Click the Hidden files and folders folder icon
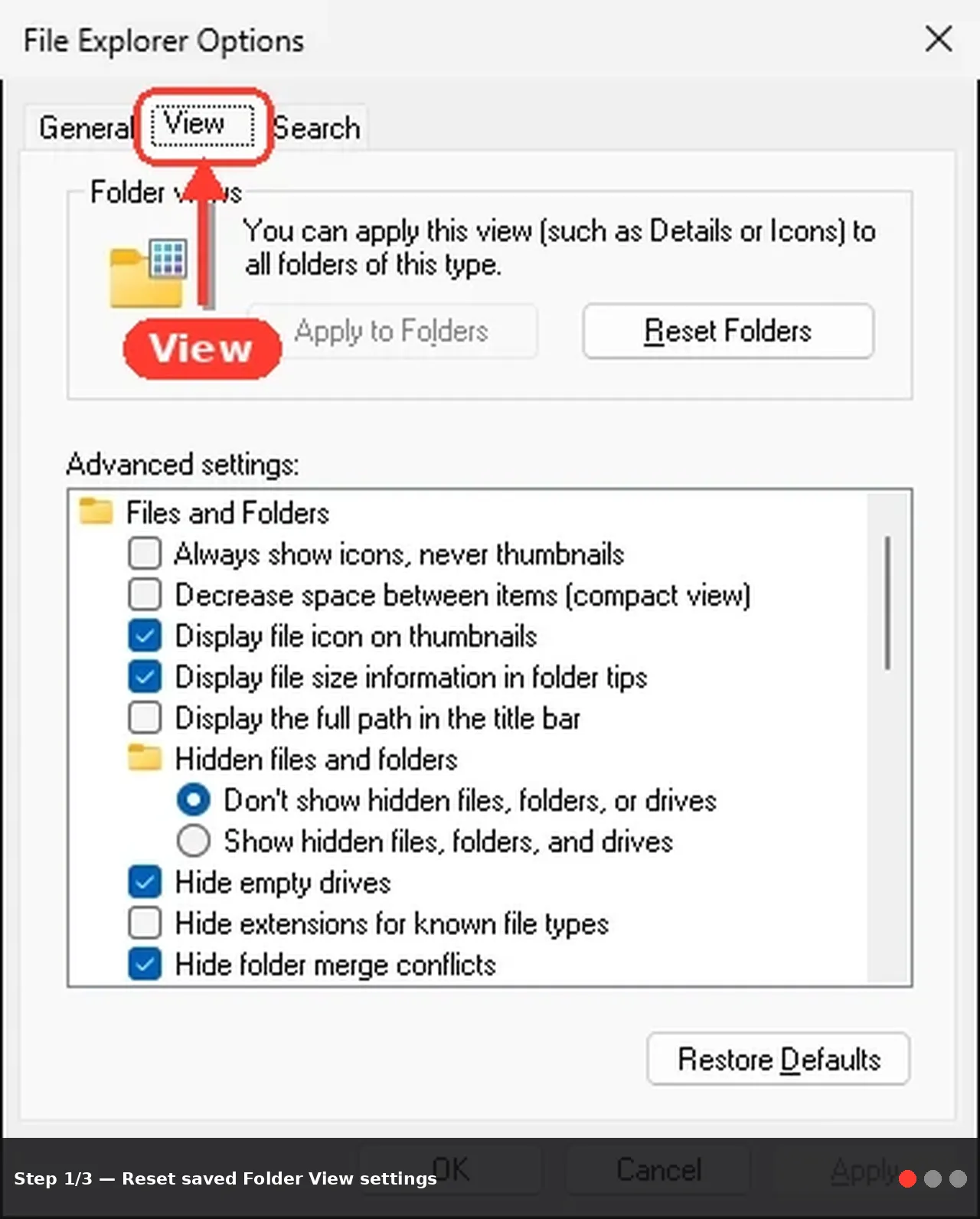 tap(145, 758)
